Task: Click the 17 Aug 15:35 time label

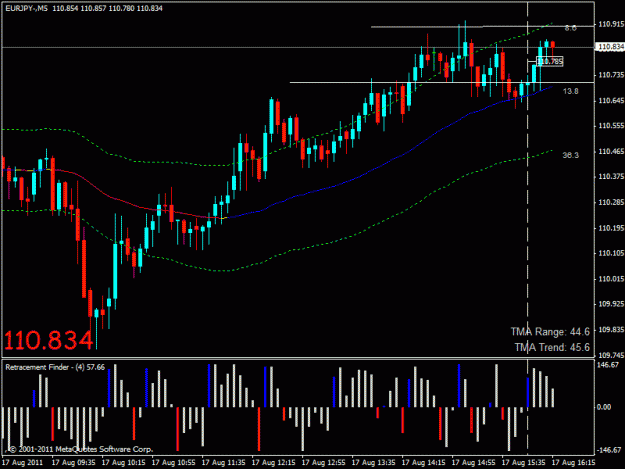Action: pyautogui.click(x=523, y=462)
